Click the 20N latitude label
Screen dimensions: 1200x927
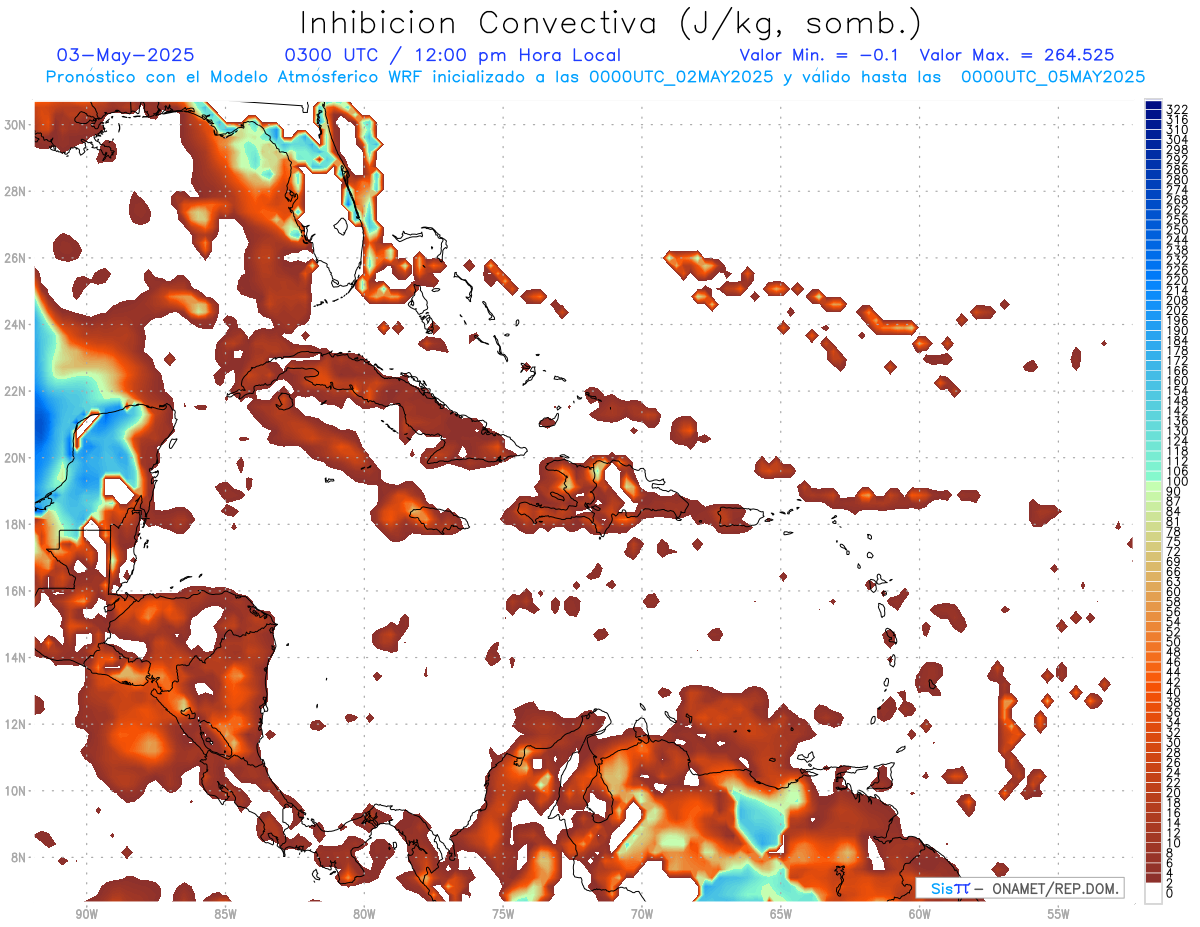point(17,458)
